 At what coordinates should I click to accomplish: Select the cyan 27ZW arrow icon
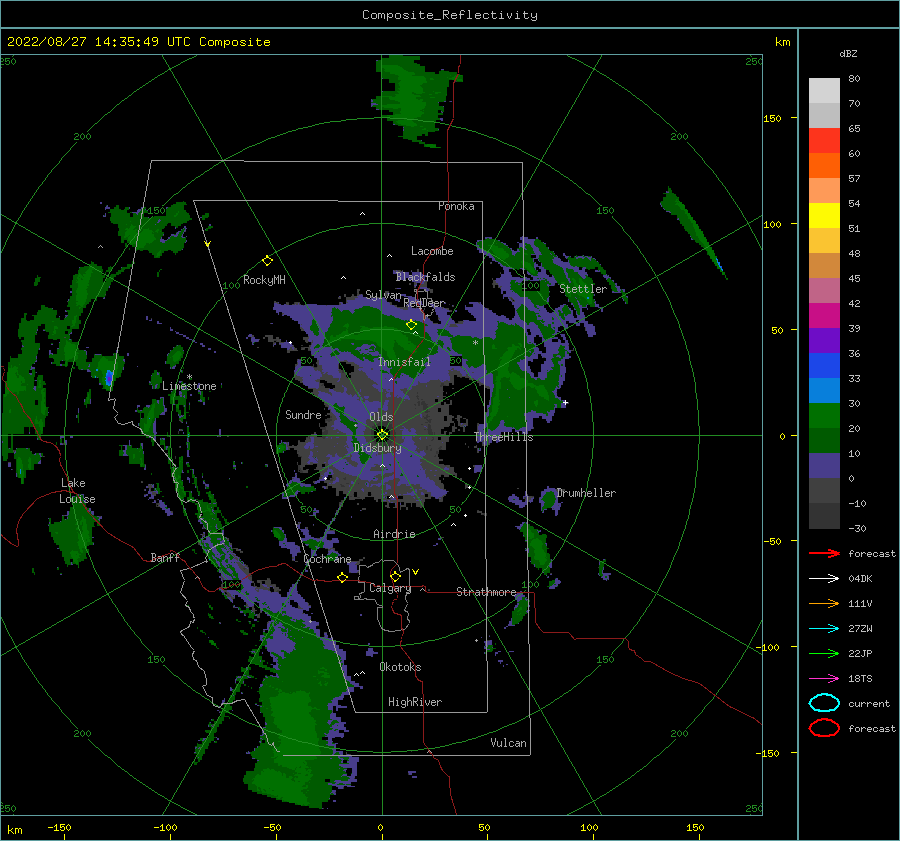[x=824, y=629]
